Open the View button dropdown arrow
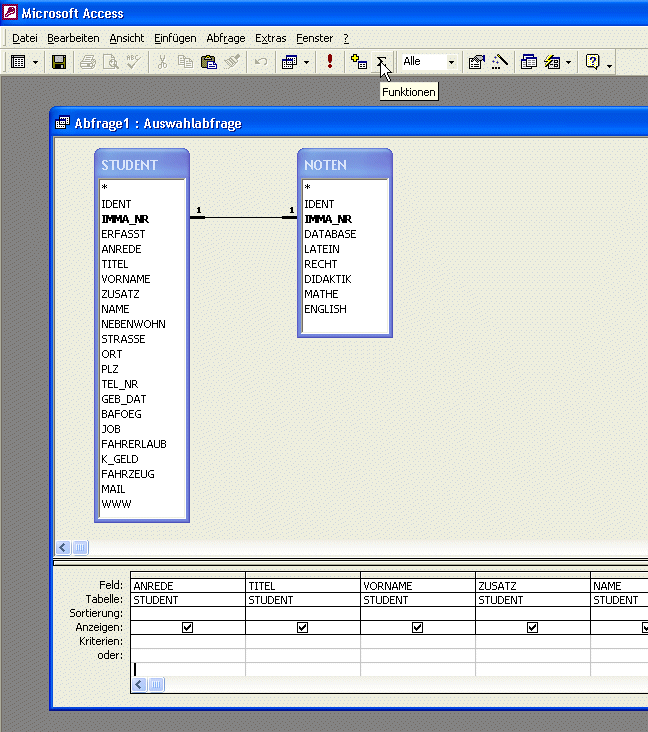 [x=35, y=62]
